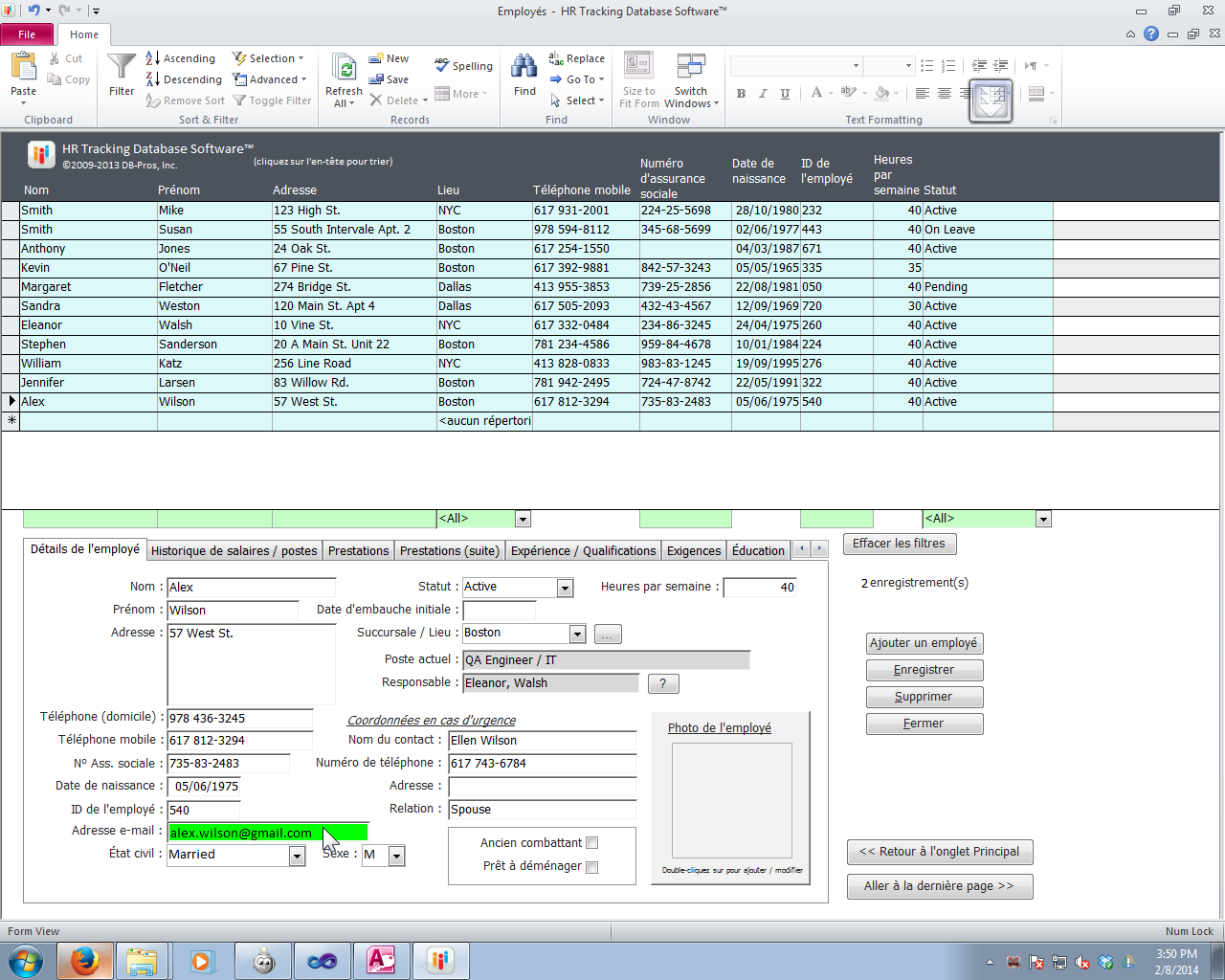
Task: Open Find binoculars tool
Action: click(524, 67)
